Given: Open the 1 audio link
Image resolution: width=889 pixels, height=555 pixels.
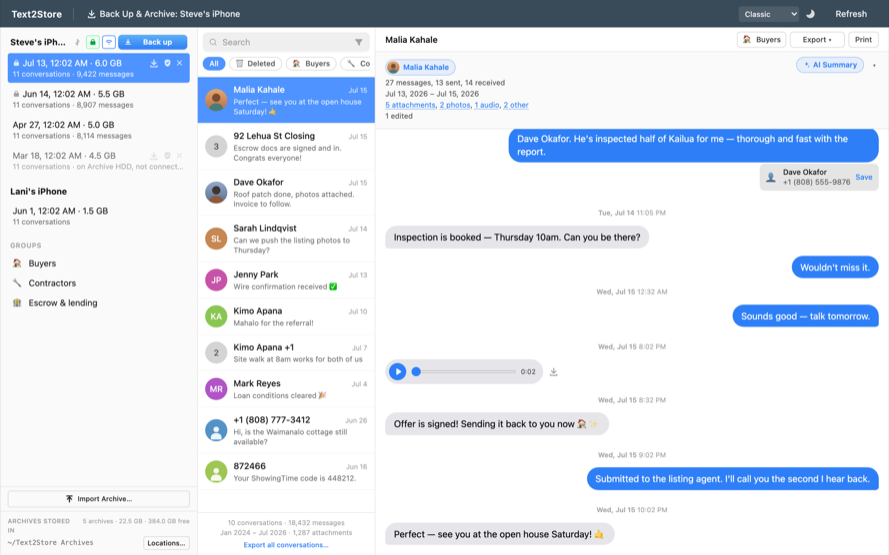Looking at the screenshot, I should 486,105.
